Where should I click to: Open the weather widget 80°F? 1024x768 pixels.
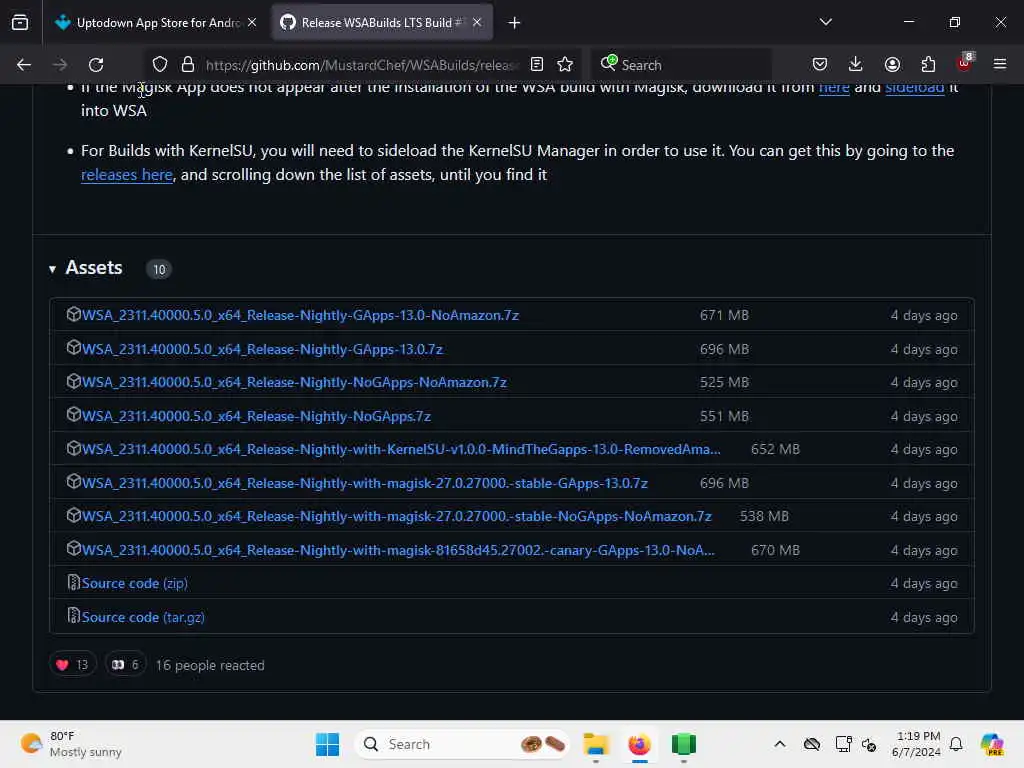tap(72, 744)
